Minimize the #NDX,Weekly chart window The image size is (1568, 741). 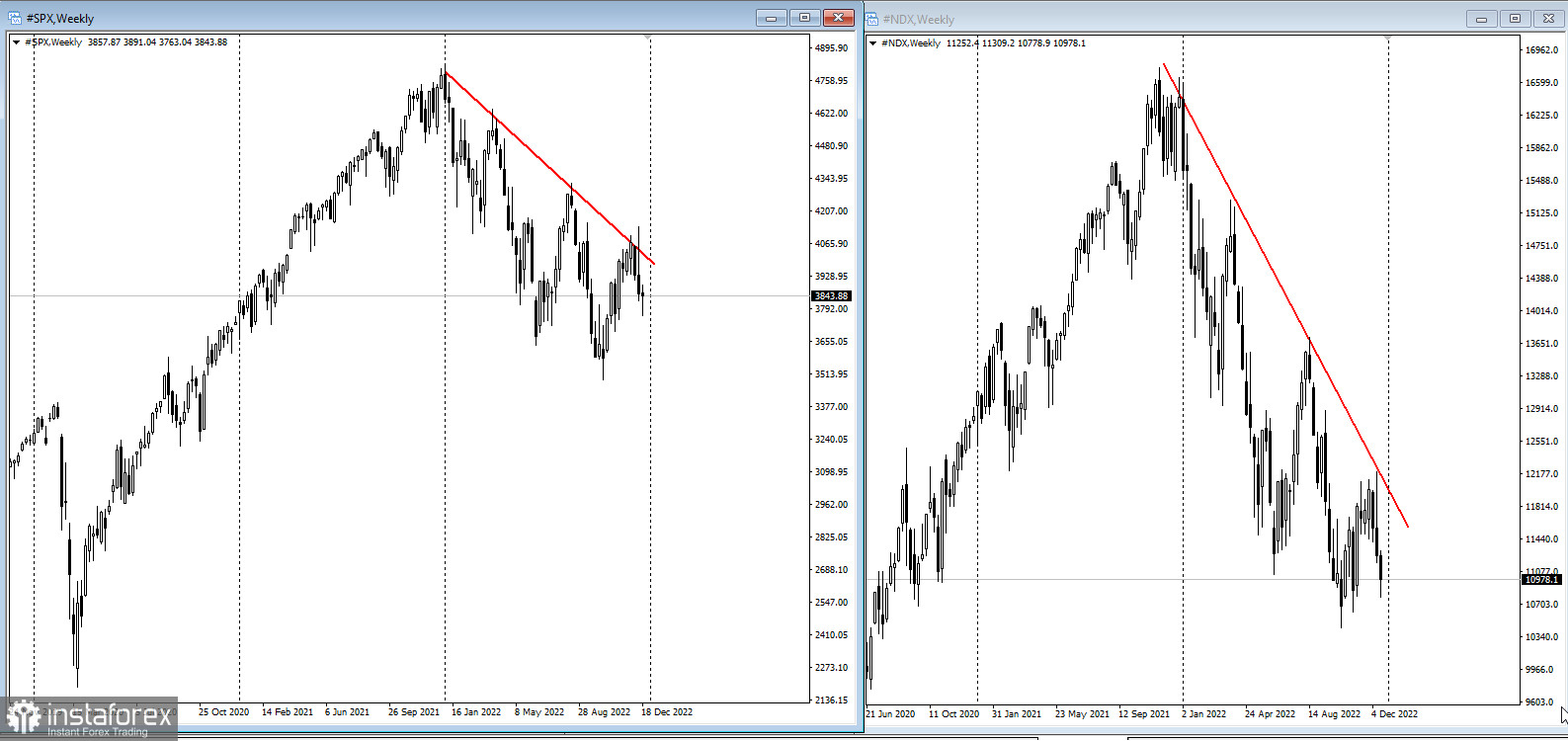click(1482, 19)
